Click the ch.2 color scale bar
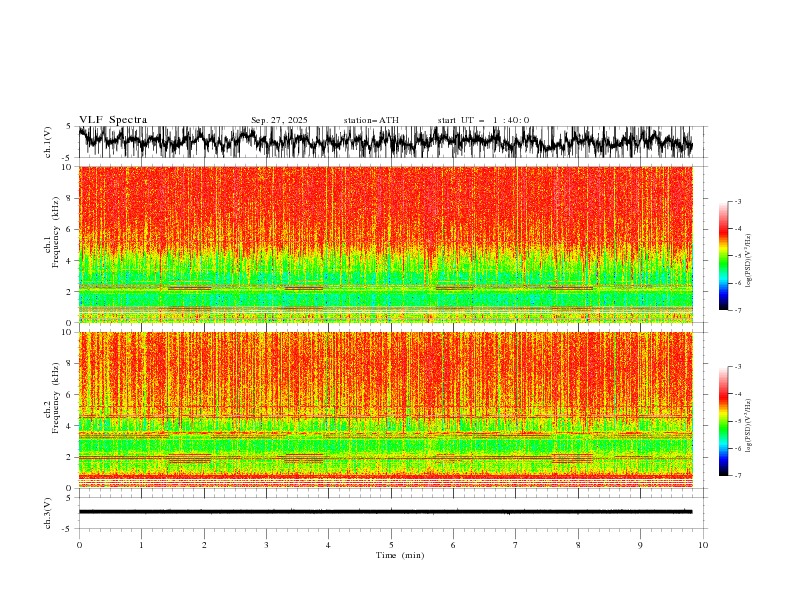This screenshot has width=792, height=612. pos(724,421)
